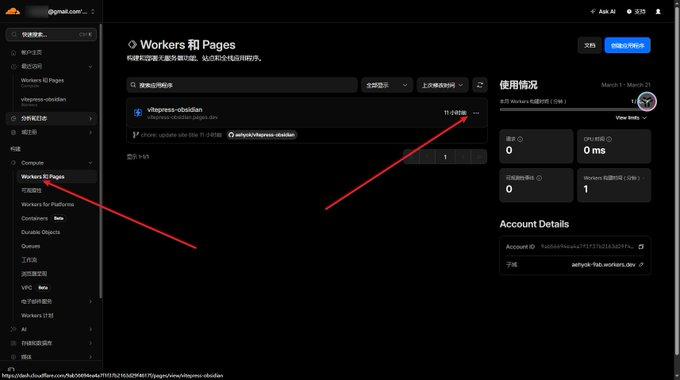
Task: Collapse the recent visits section chevron
Action: click(x=90, y=66)
